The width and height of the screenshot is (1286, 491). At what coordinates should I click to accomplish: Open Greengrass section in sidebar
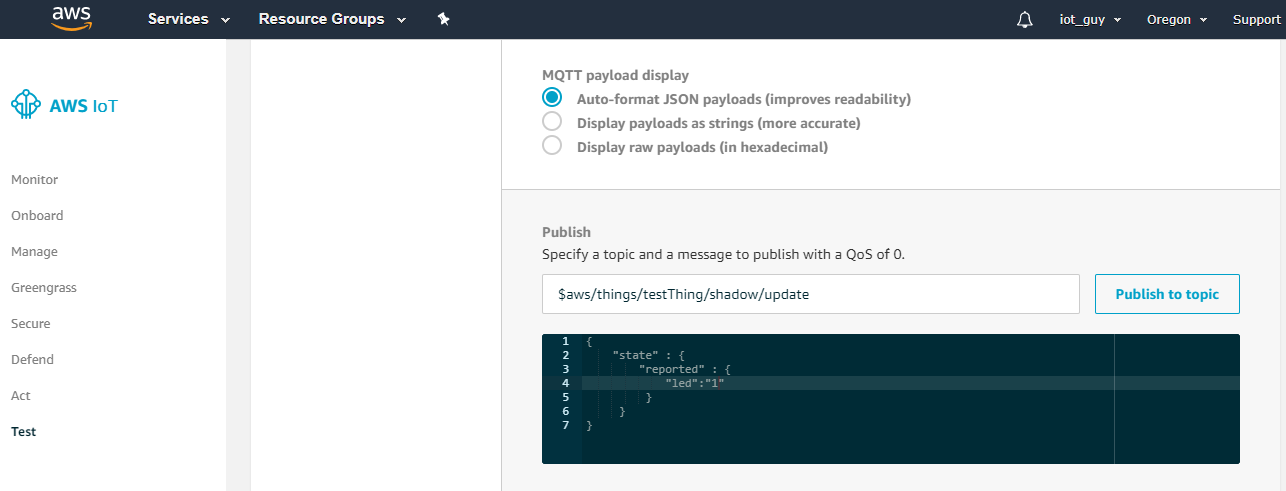point(44,288)
